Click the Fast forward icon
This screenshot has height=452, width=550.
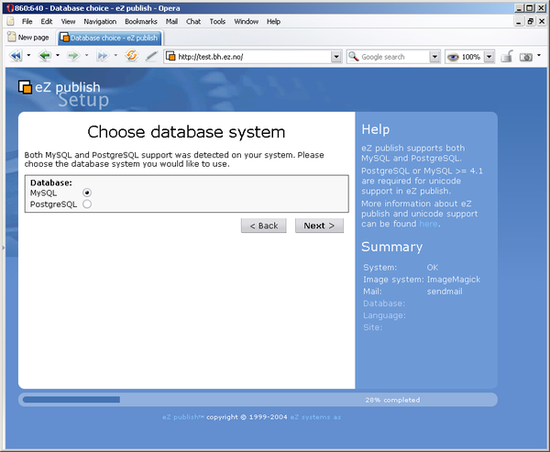coord(102,56)
